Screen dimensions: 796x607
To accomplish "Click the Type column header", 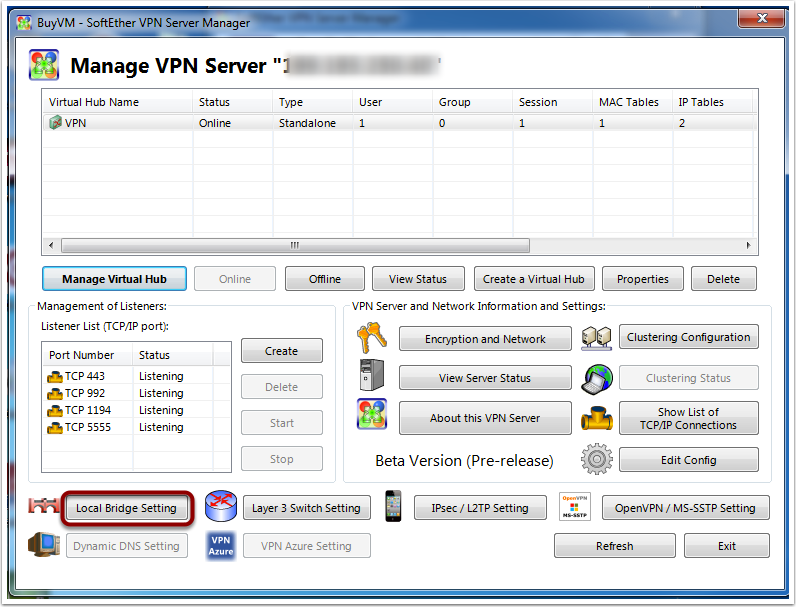I will (312, 102).
